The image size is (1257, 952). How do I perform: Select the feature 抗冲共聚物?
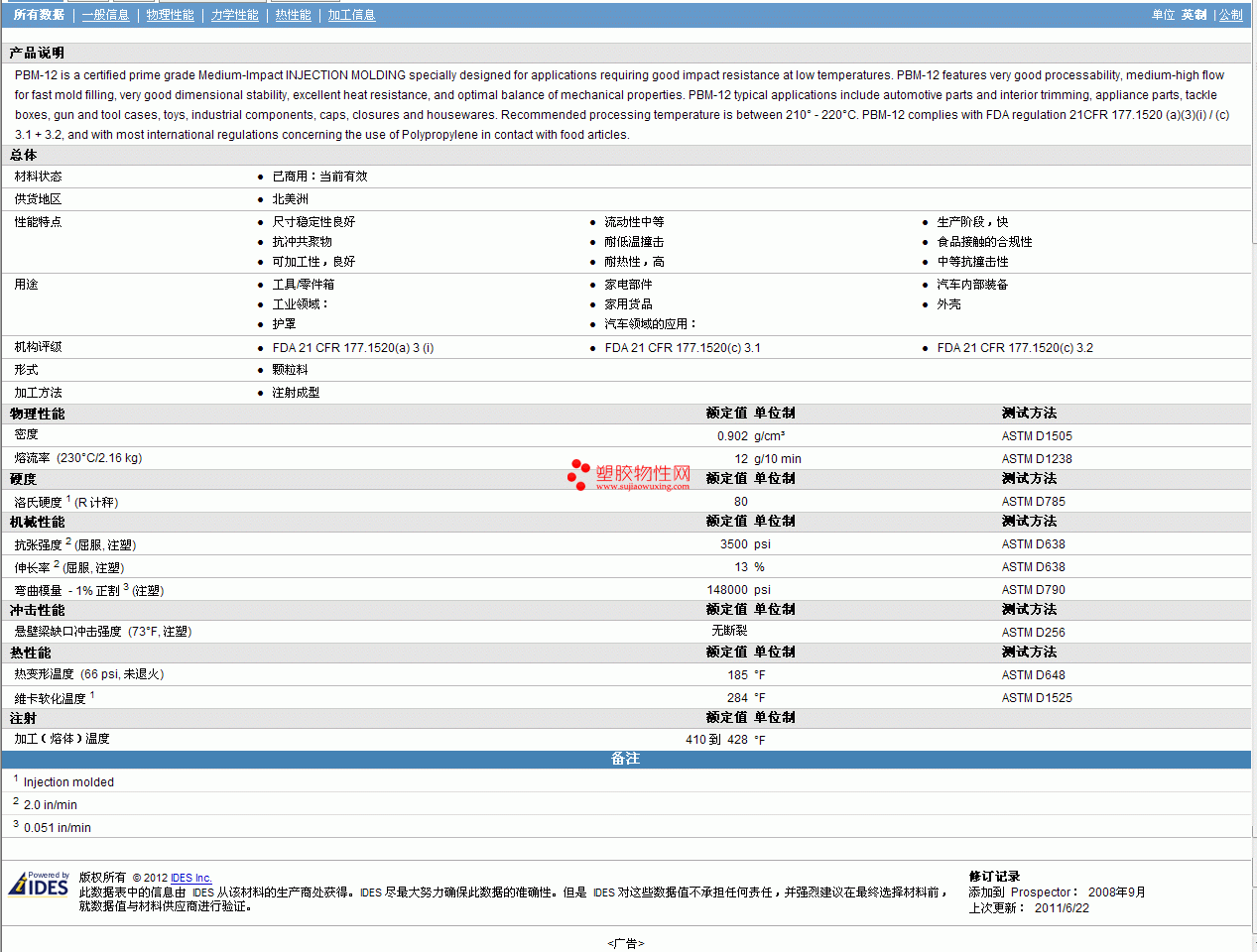pos(302,242)
